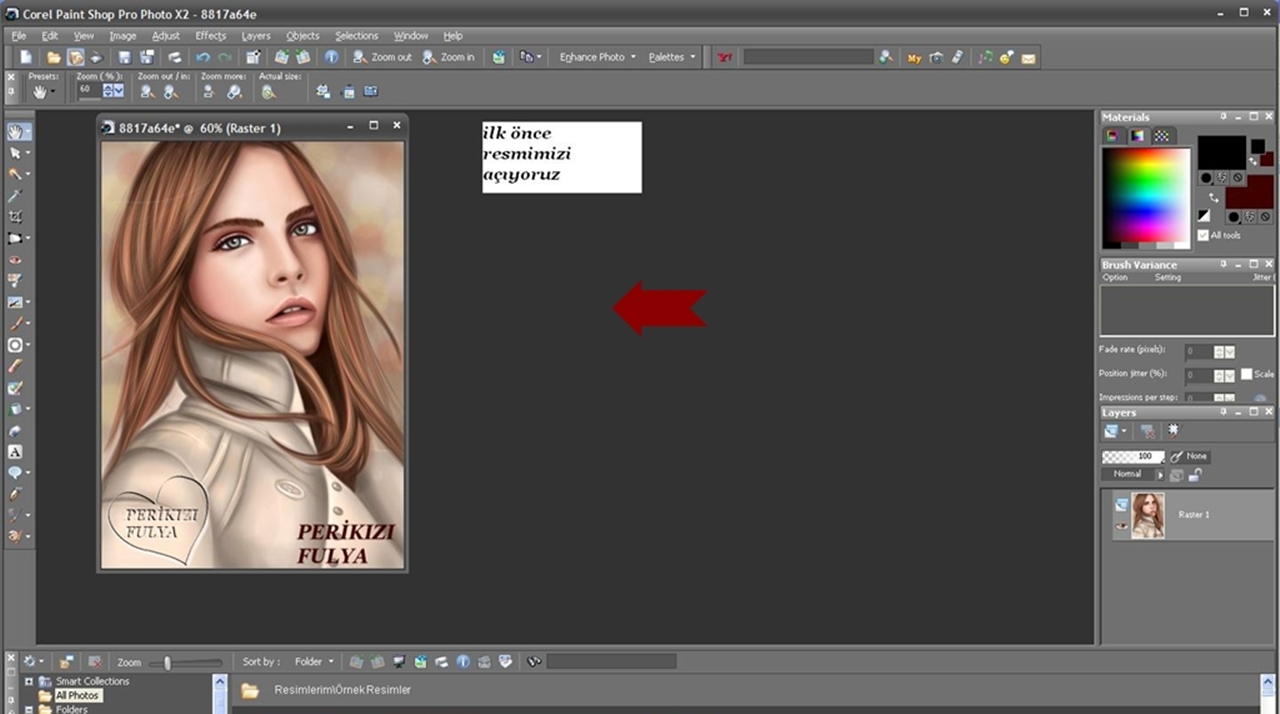1280x714 pixels.
Task: Open the Enhance Photo dropdown
Action: click(597, 58)
